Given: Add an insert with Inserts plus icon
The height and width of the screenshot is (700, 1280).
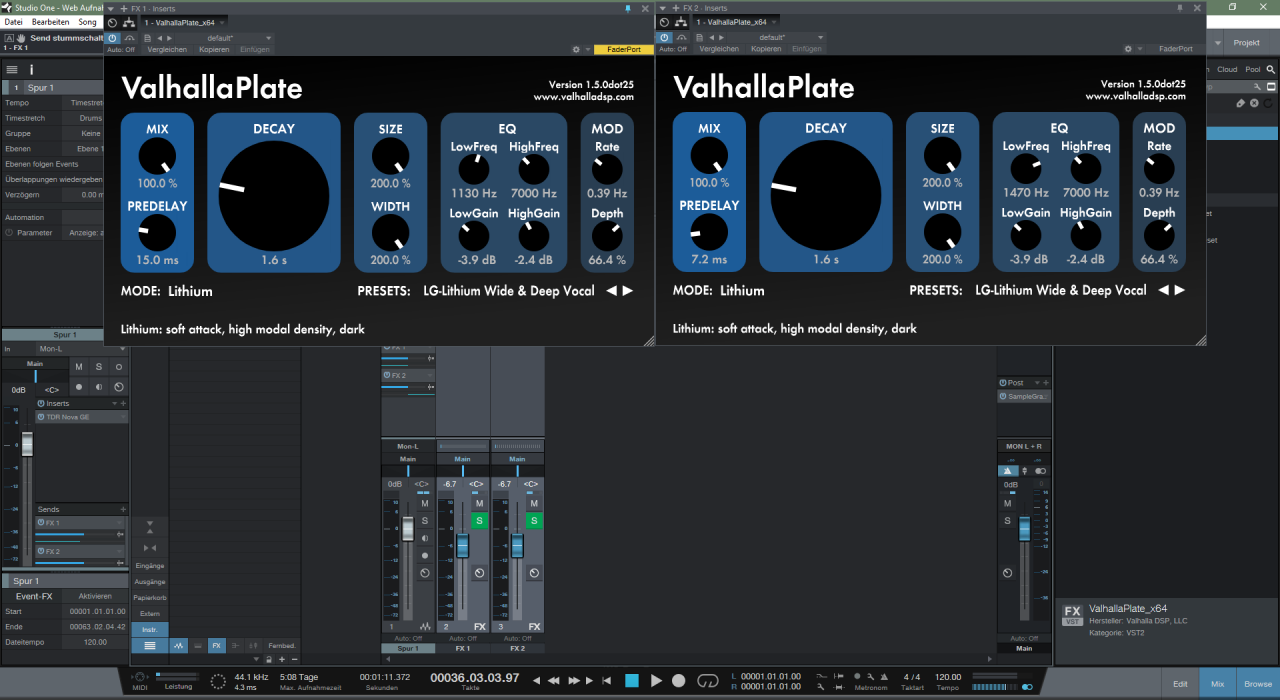Looking at the screenshot, I should (x=122, y=404).
